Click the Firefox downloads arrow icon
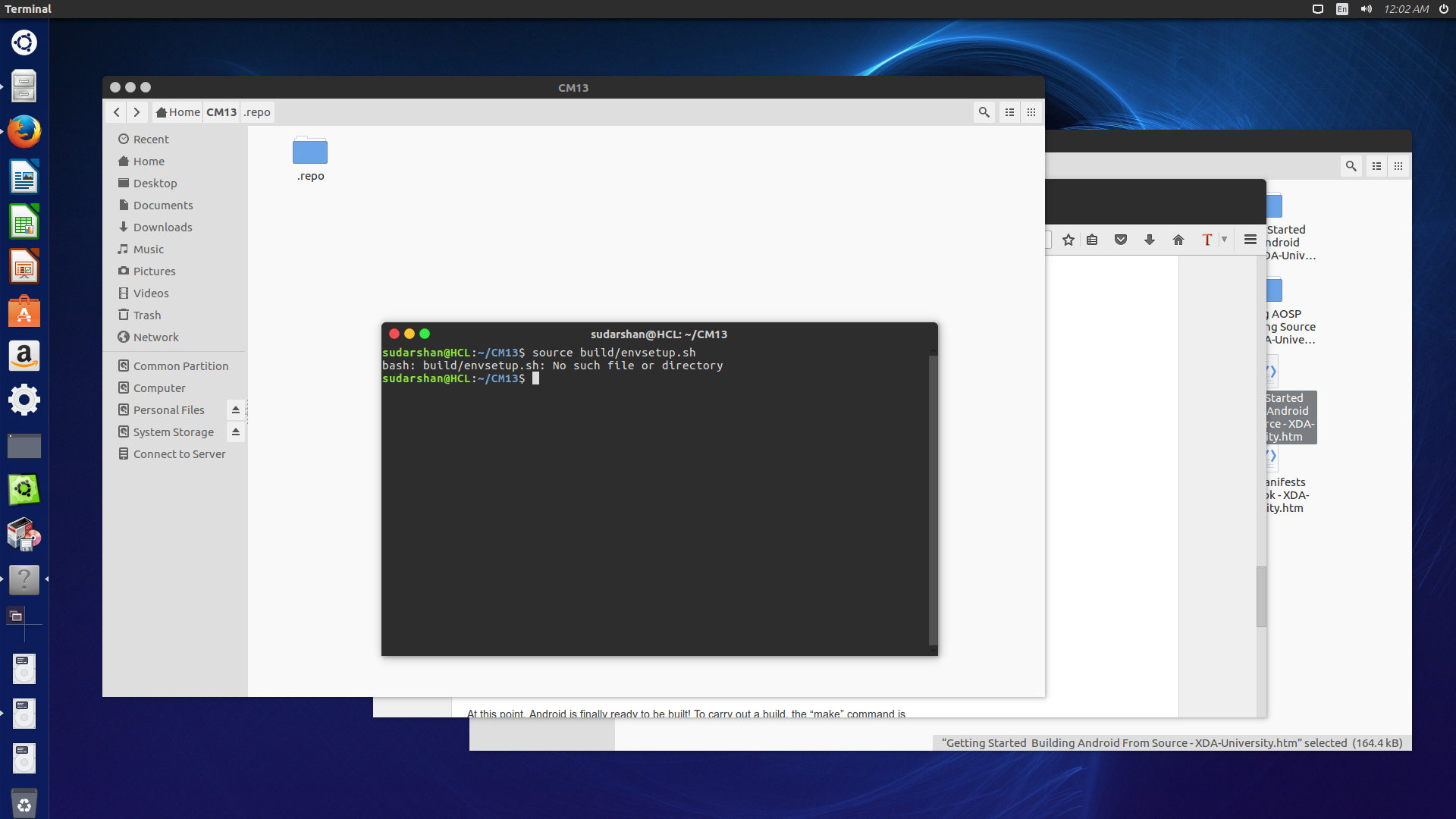 [x=1150, y=240]
